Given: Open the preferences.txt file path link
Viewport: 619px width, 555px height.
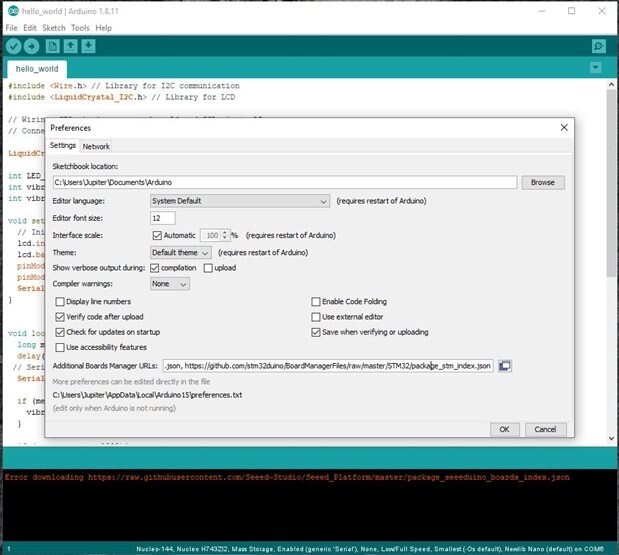Looking at the screenshot, I should pos(147,395).
